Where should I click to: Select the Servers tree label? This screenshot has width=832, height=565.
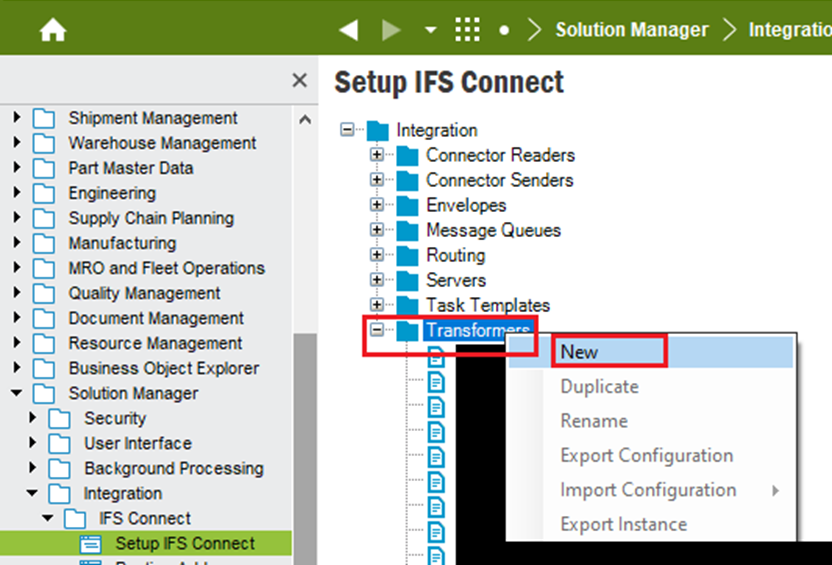(456, 280)
